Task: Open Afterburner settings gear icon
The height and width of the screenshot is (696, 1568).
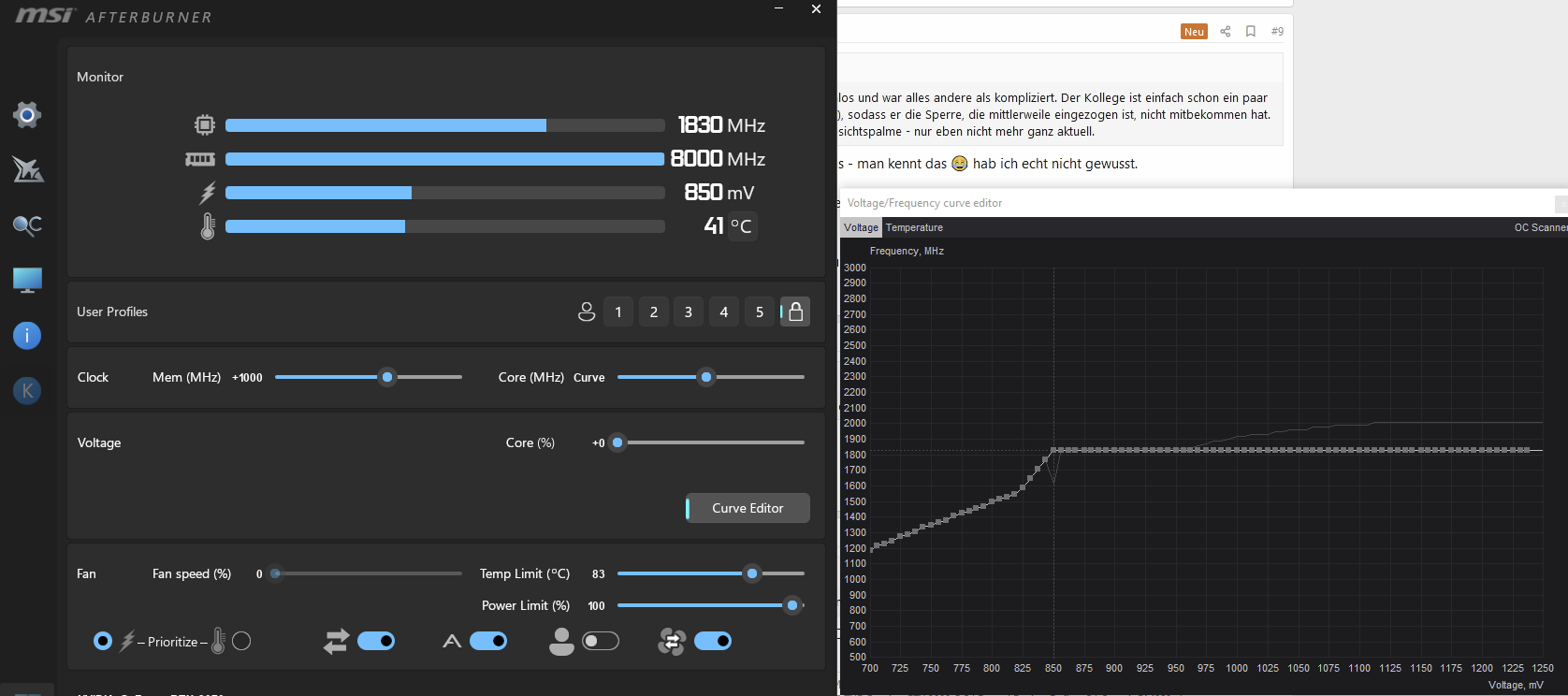Action: click(27, 115)
